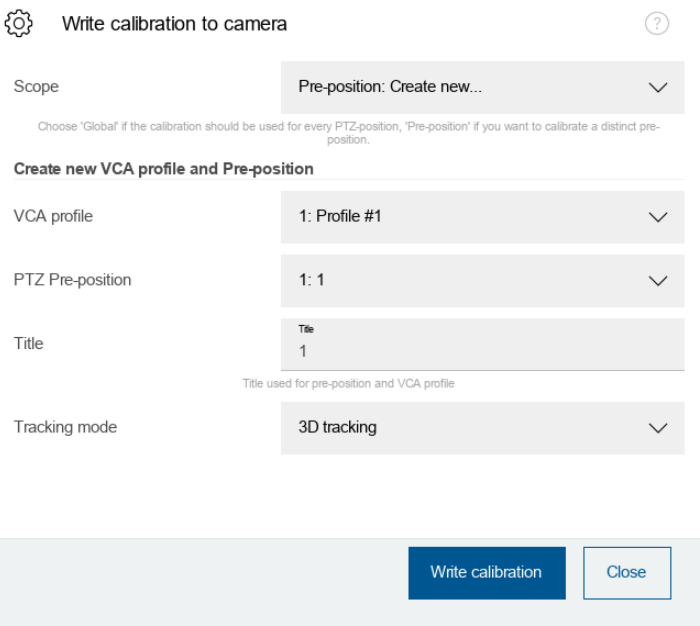Focus the Title text input field
Screen dimensions: 700x626
coord(482,352)
